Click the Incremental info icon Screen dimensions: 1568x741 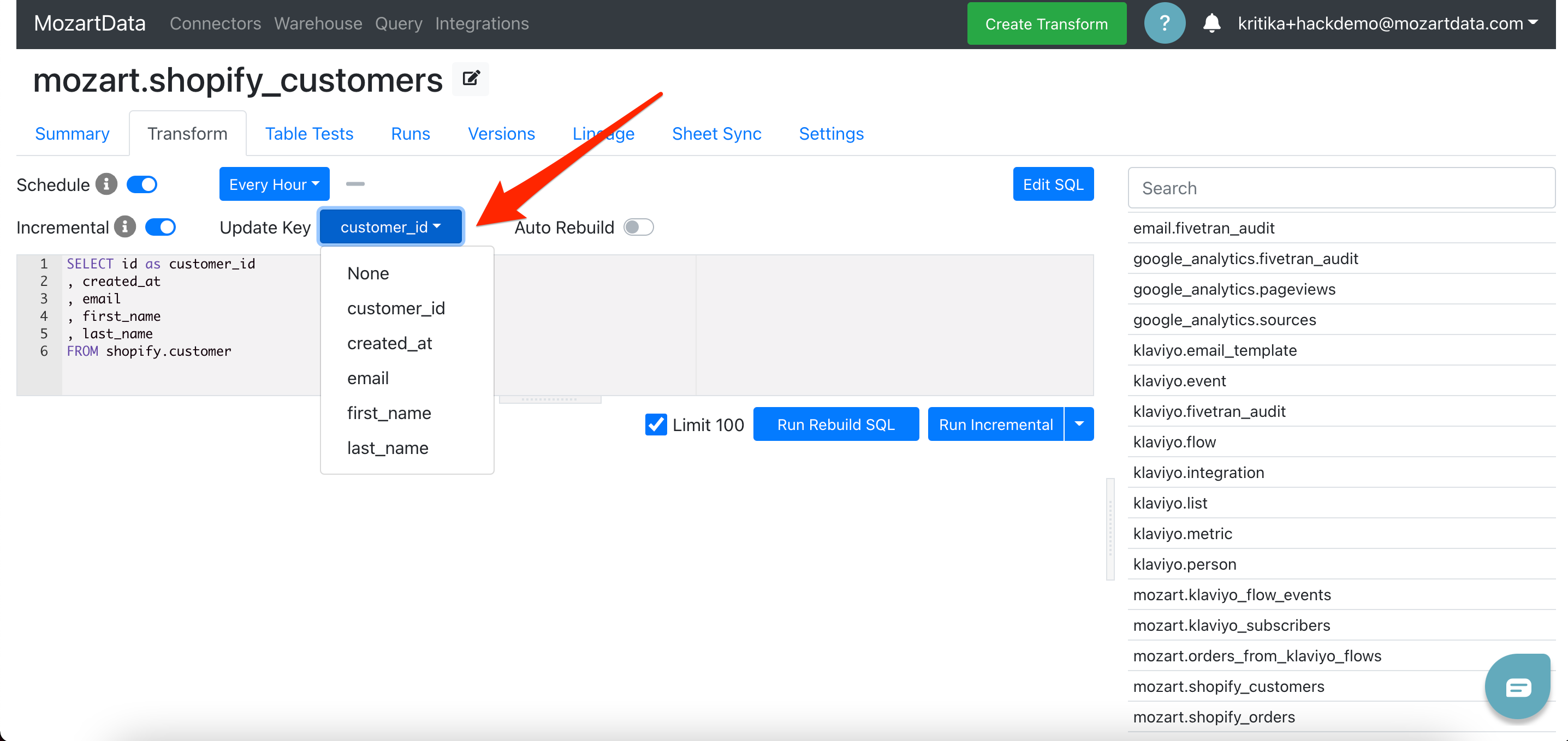[126, 227]
